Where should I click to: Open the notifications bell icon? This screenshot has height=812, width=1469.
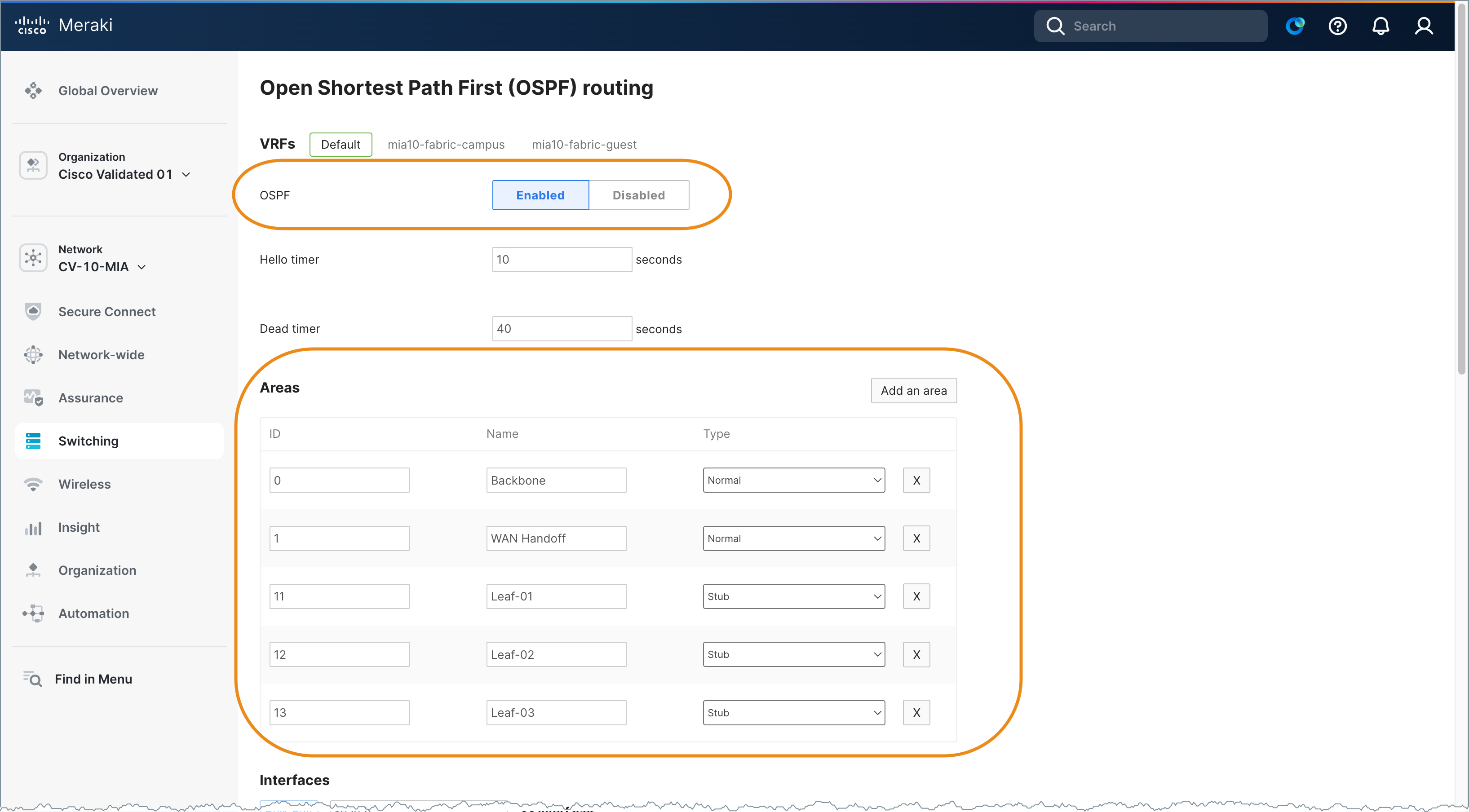1381,26
